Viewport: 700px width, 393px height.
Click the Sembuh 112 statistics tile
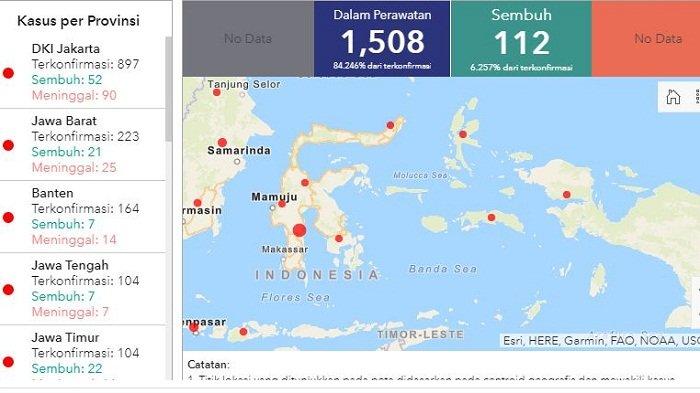coord(521,39)
